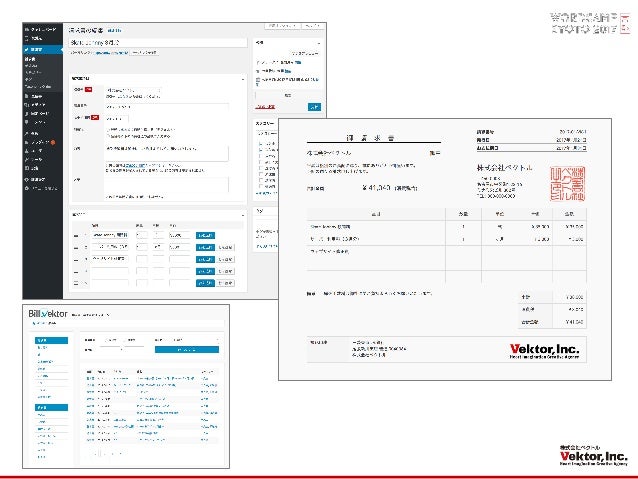638x479 pixels.
Task: Click blue add-row button in the last line-item row
Action: 205,283
